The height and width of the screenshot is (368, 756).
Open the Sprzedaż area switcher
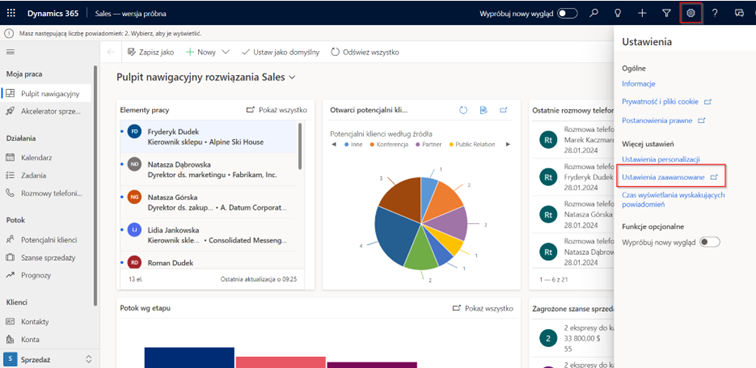pos(48,359)
